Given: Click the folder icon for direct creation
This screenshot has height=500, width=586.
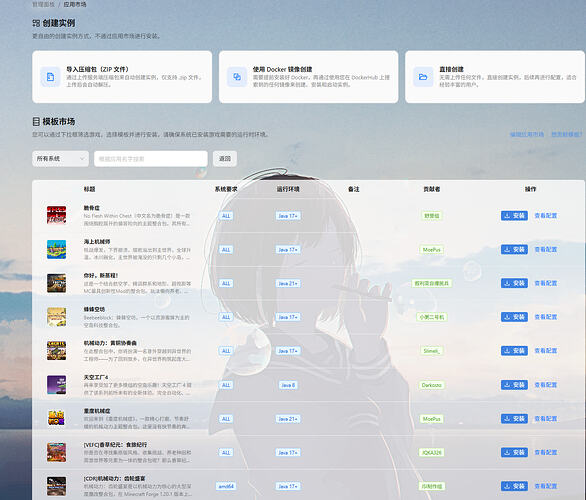Looking at the screenshot, I should pos(423,77).
